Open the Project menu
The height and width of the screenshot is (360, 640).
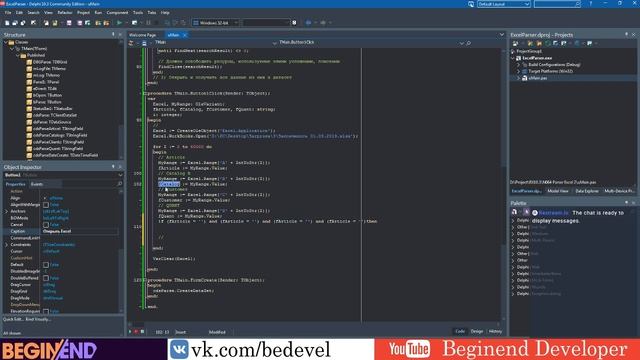coord(83,13)
